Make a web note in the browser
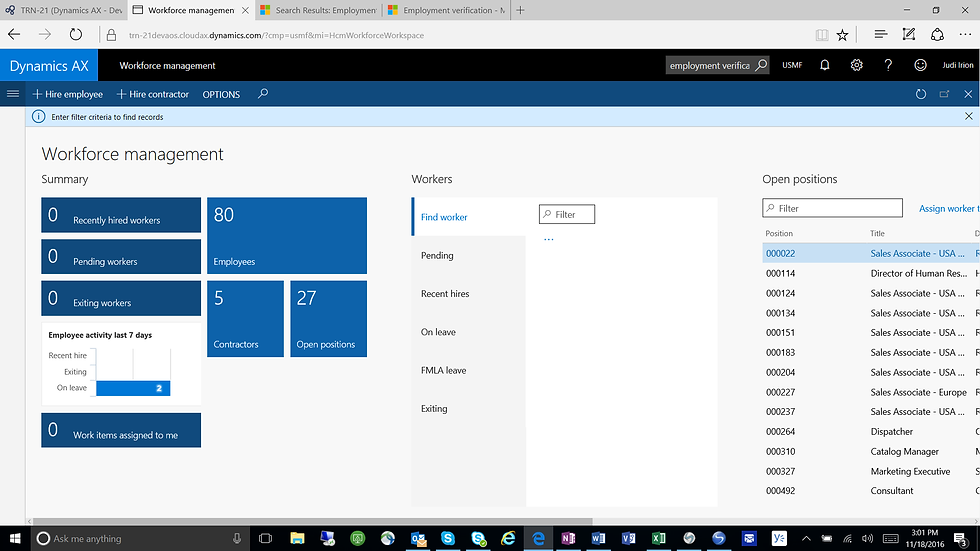 [x=909, y=35]
